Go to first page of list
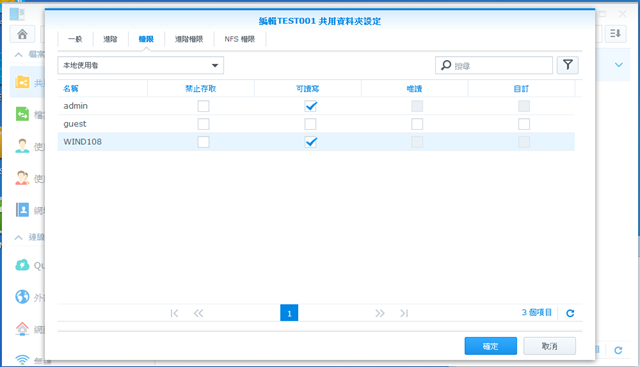The image size is (640, 367). click(174, 313)
